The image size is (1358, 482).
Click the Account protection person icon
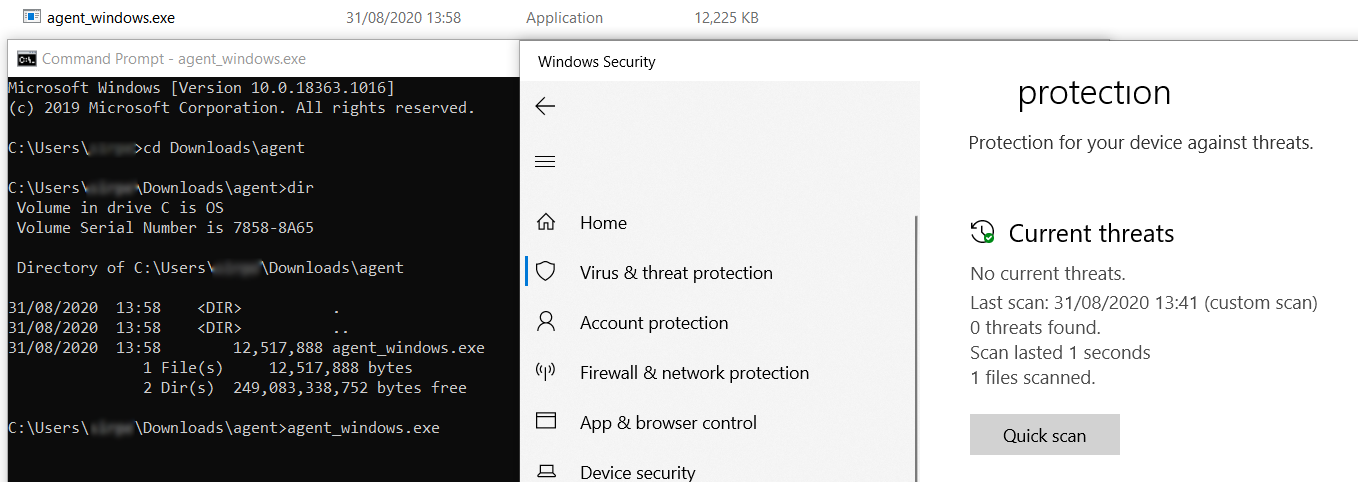point(546,322)
